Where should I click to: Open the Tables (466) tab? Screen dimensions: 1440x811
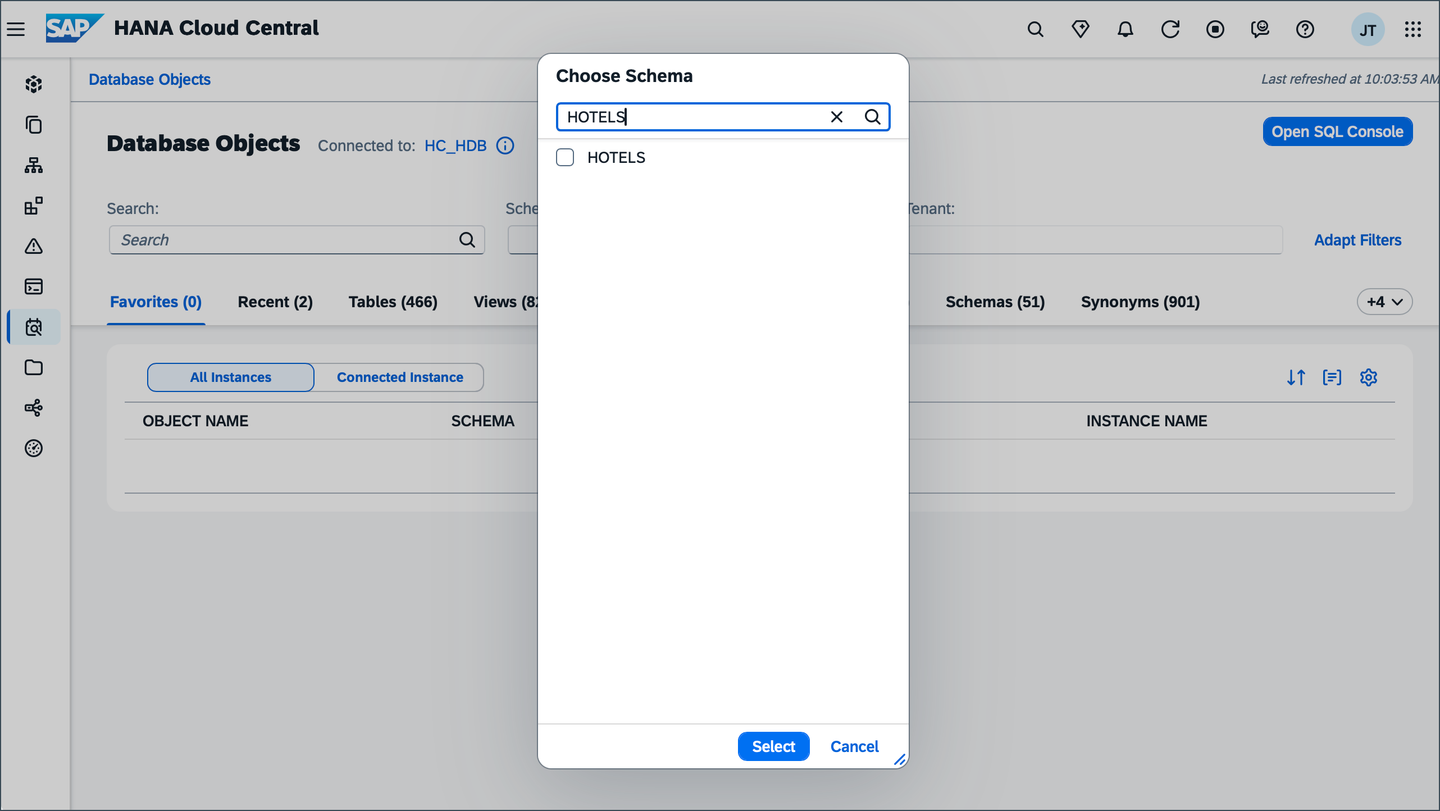(x=393, y=302)
